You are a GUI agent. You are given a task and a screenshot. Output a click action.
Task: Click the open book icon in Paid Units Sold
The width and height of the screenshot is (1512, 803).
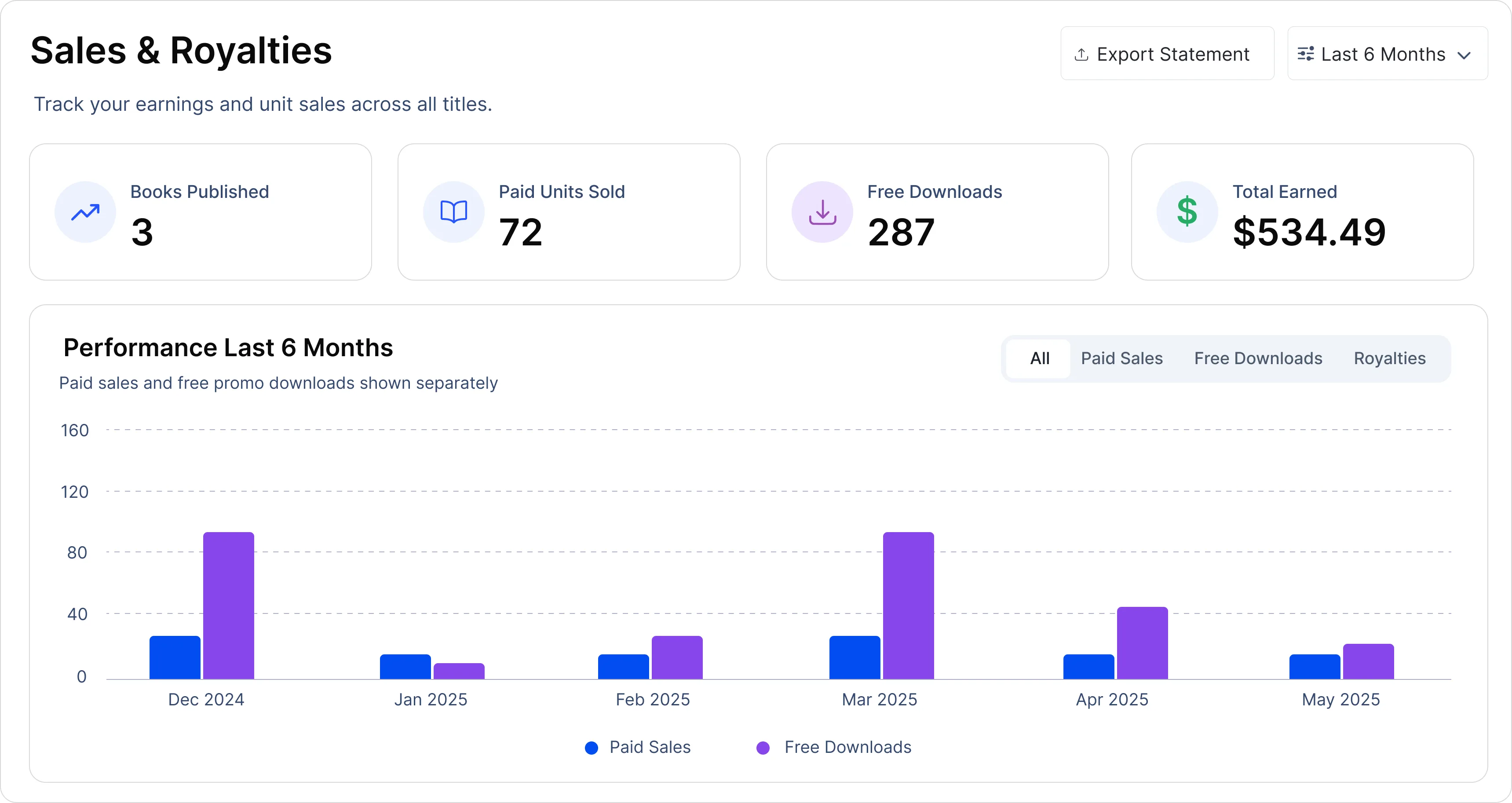pyautogui.click(x=454, y=212)
